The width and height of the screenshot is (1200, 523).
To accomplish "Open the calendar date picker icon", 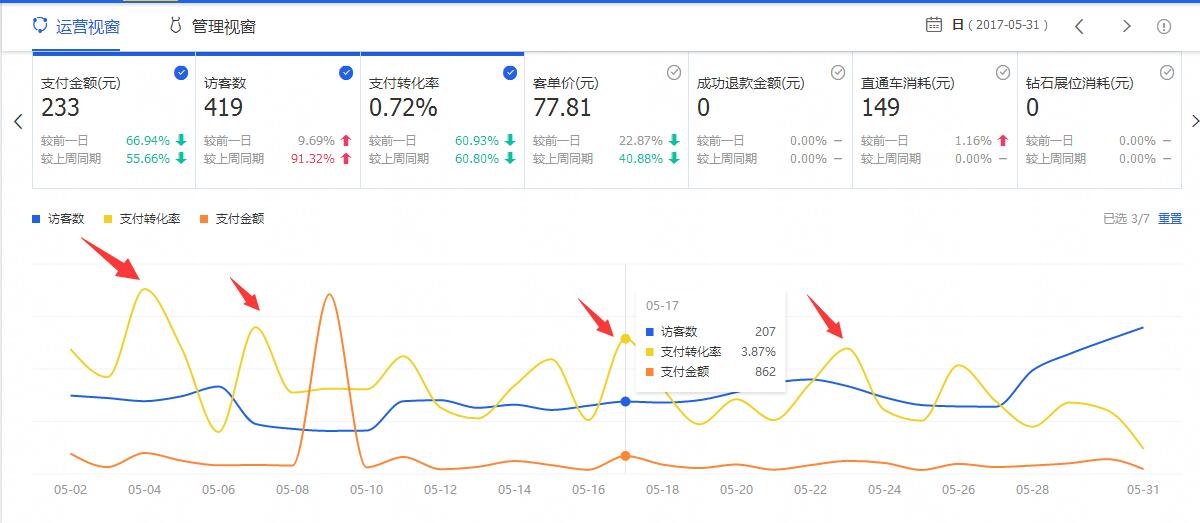I will coord(934,25).
